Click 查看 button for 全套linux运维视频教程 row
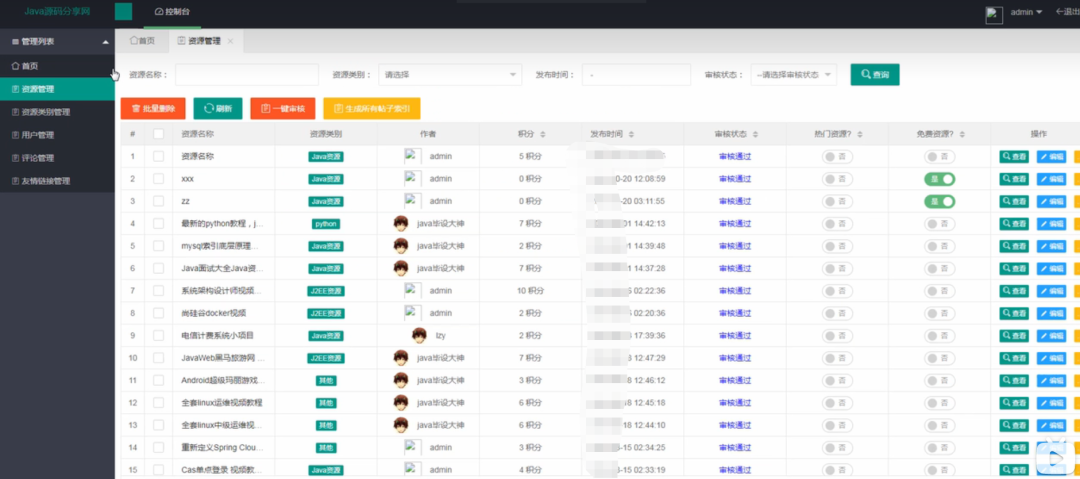Screen dimensions: 1080x479 [x=1014, y=403]
